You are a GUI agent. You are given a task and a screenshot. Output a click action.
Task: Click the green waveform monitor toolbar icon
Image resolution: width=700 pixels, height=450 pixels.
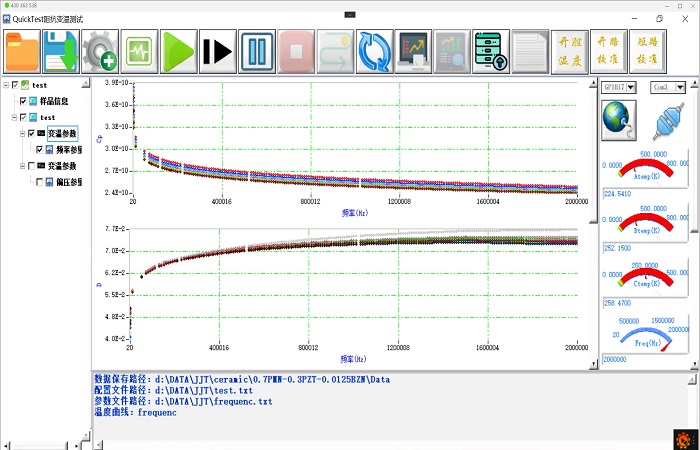[x=139, y=51]
